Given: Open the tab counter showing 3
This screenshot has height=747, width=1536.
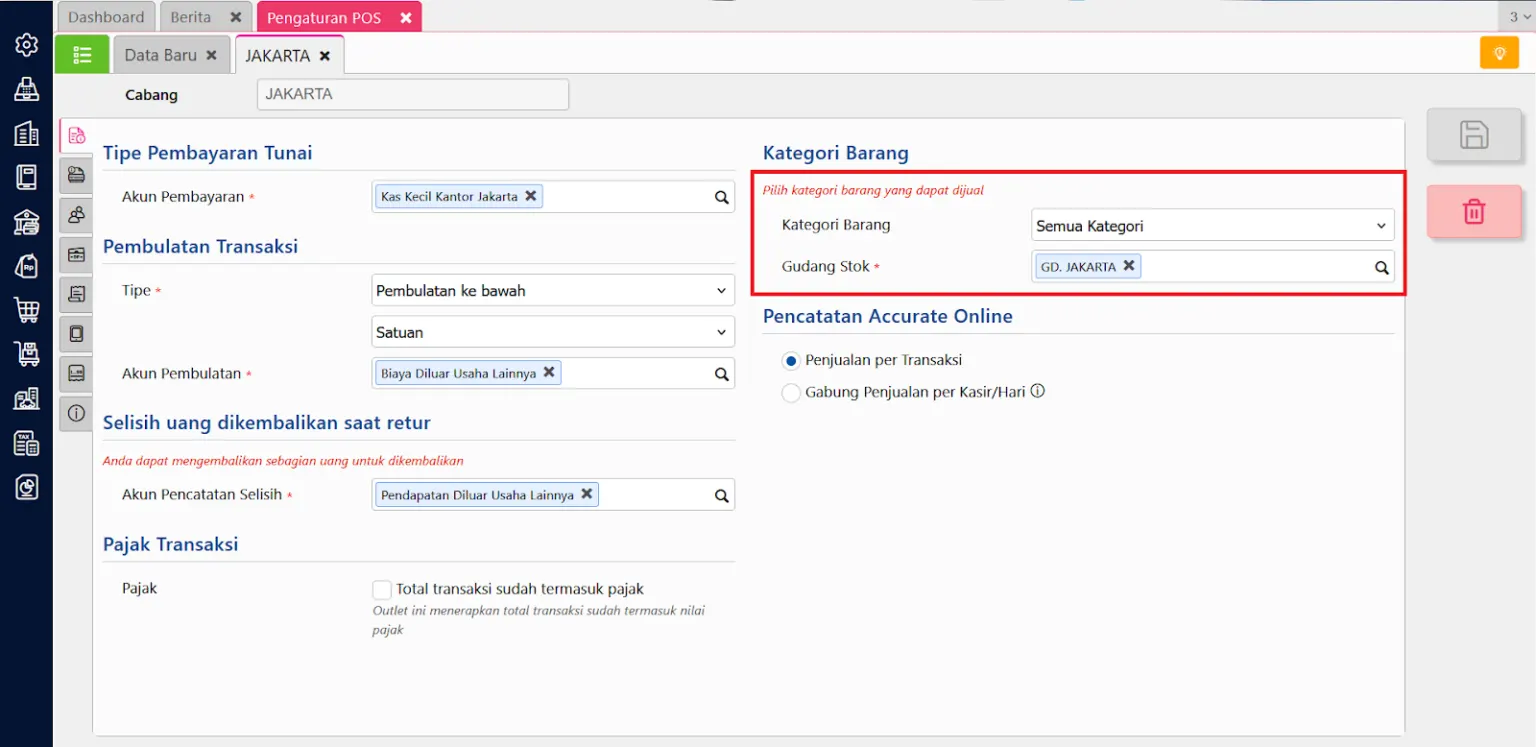Looking at the screenshot, I should point(1517,17).
